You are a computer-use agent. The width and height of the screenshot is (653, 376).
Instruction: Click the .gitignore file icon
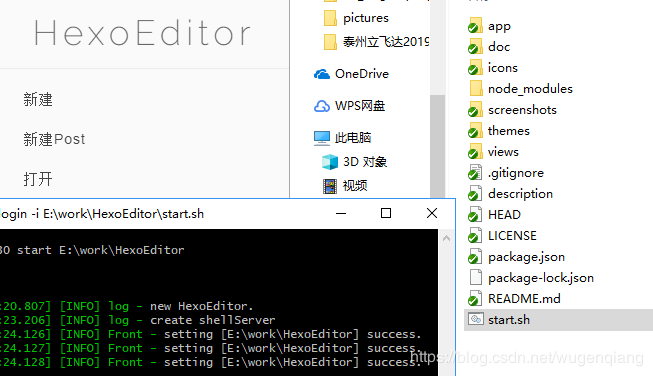point(475,173)
